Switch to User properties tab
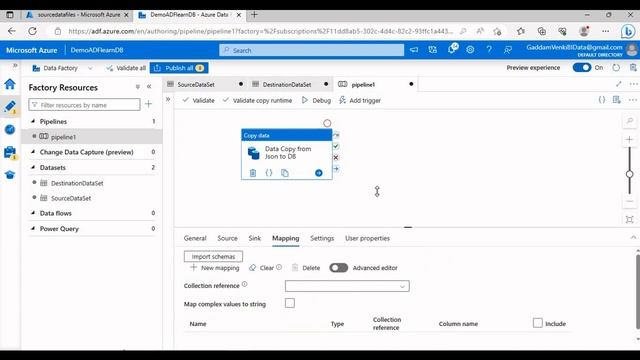The height and width of the screenshot is (360, 640). tap(367, 238)
